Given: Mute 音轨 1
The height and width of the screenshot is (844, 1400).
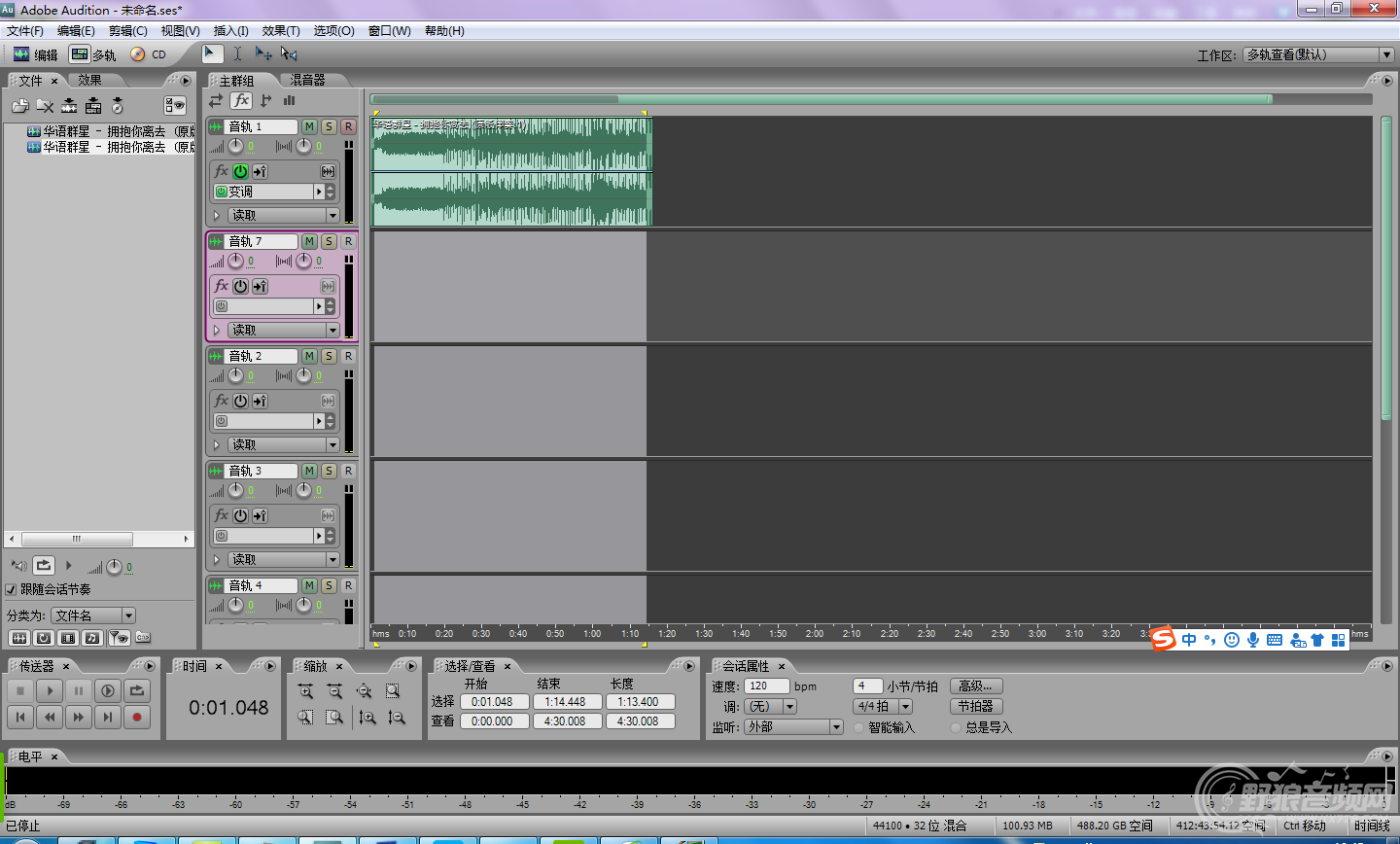Looking at the screenshot, I should (309, 126).
